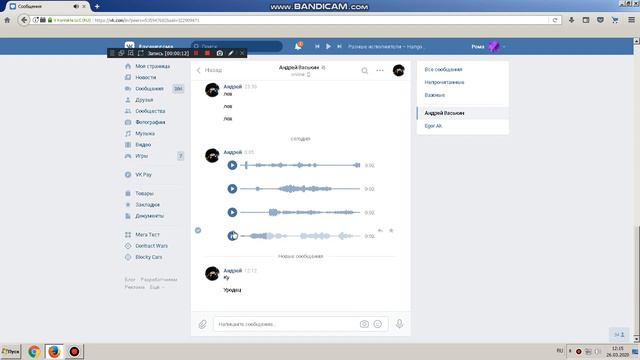Open Друзья in sidebar
Image resolution: width=640 pixels, height=360 pixels.
(144, 100)
